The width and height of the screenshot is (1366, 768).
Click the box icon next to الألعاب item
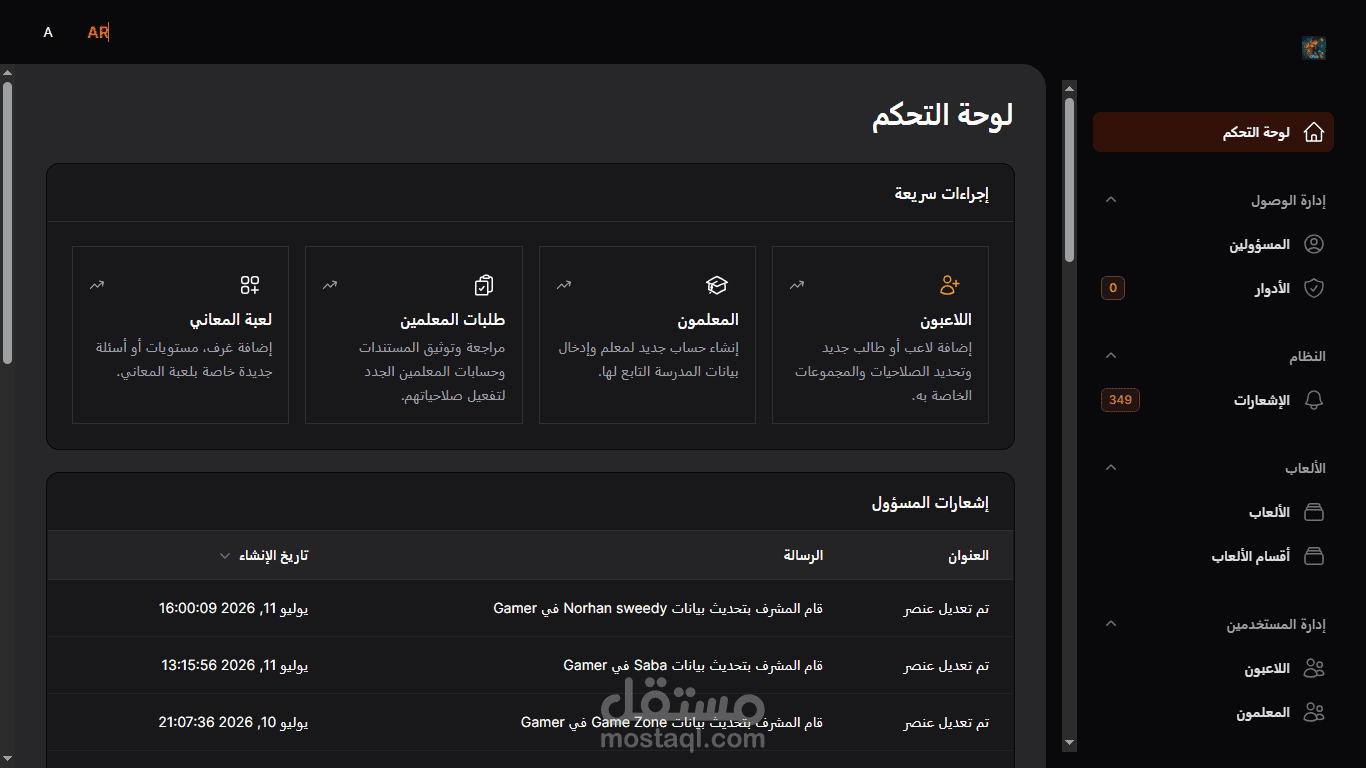coord(1314,512)
